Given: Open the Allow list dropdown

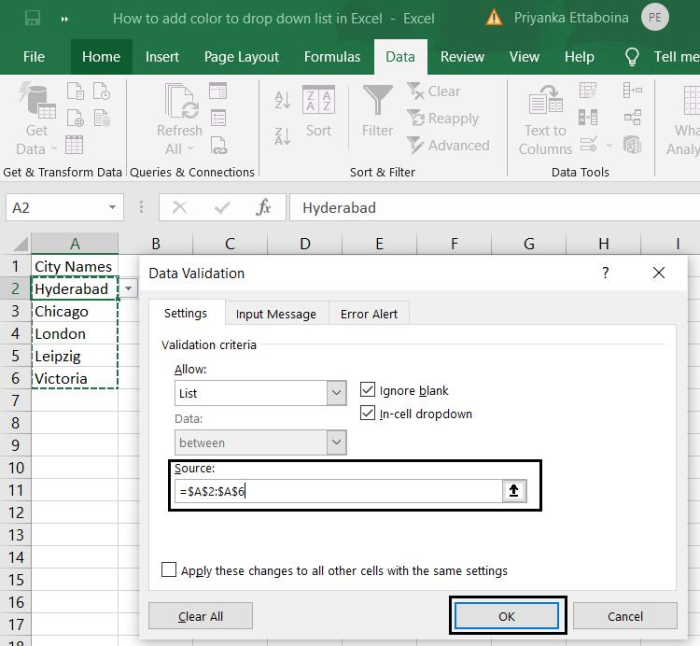Looking at the screenshot, I should click(x=336, y=394).
